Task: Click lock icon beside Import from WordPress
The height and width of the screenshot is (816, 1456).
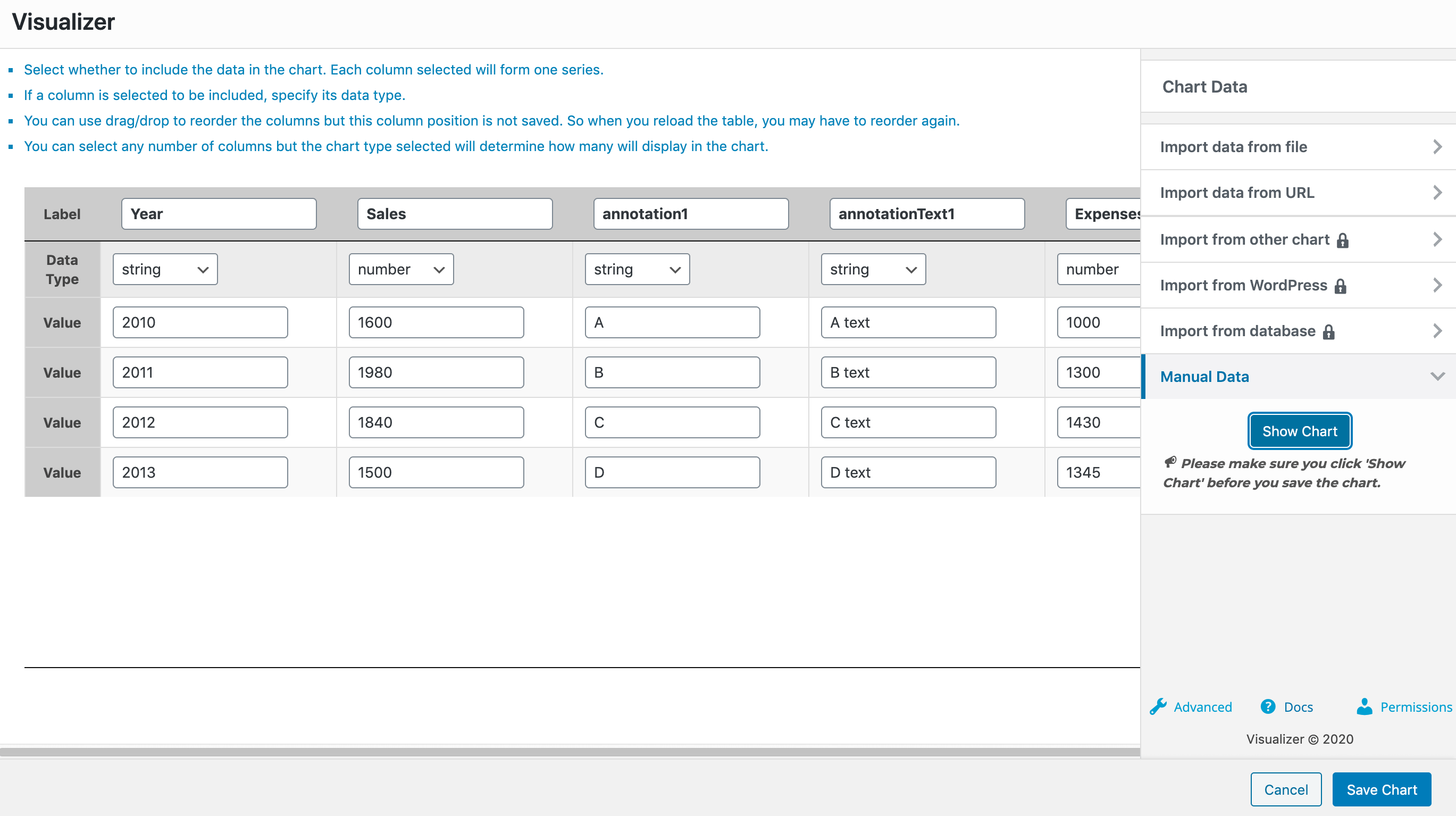Action: point(1340,286)
